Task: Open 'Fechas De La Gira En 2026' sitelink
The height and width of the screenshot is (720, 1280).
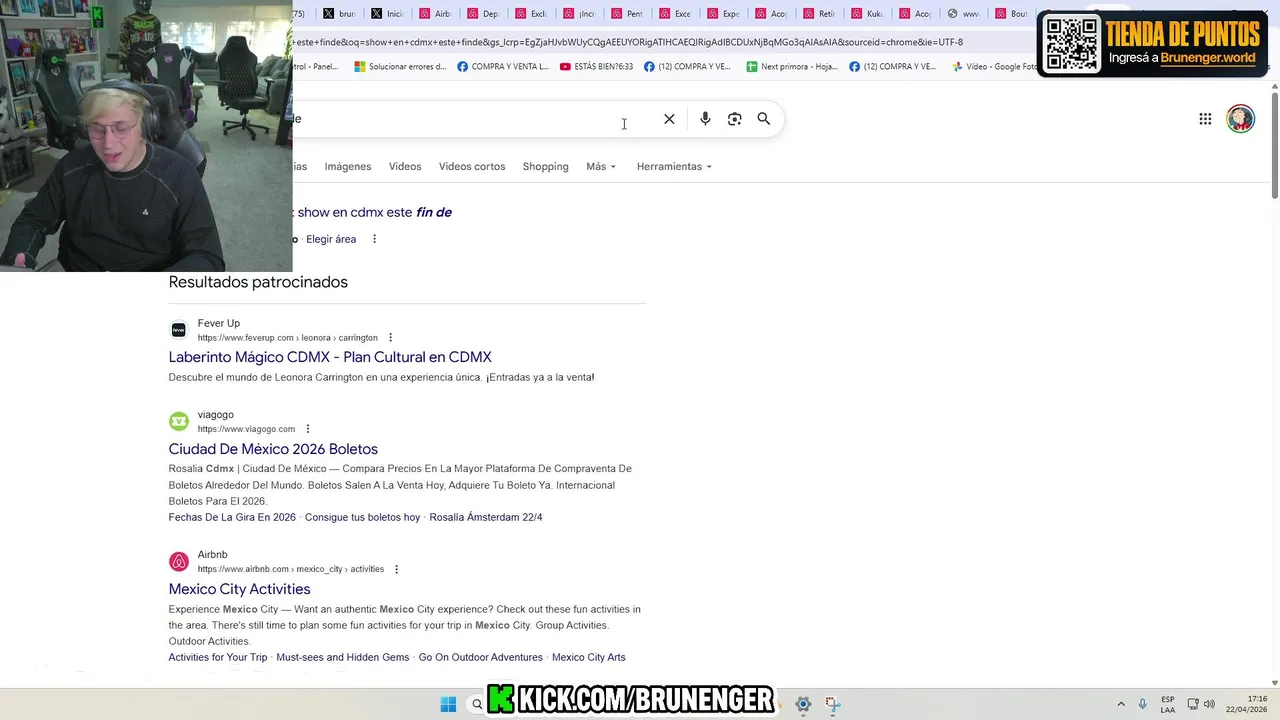Action: [232, 517]
